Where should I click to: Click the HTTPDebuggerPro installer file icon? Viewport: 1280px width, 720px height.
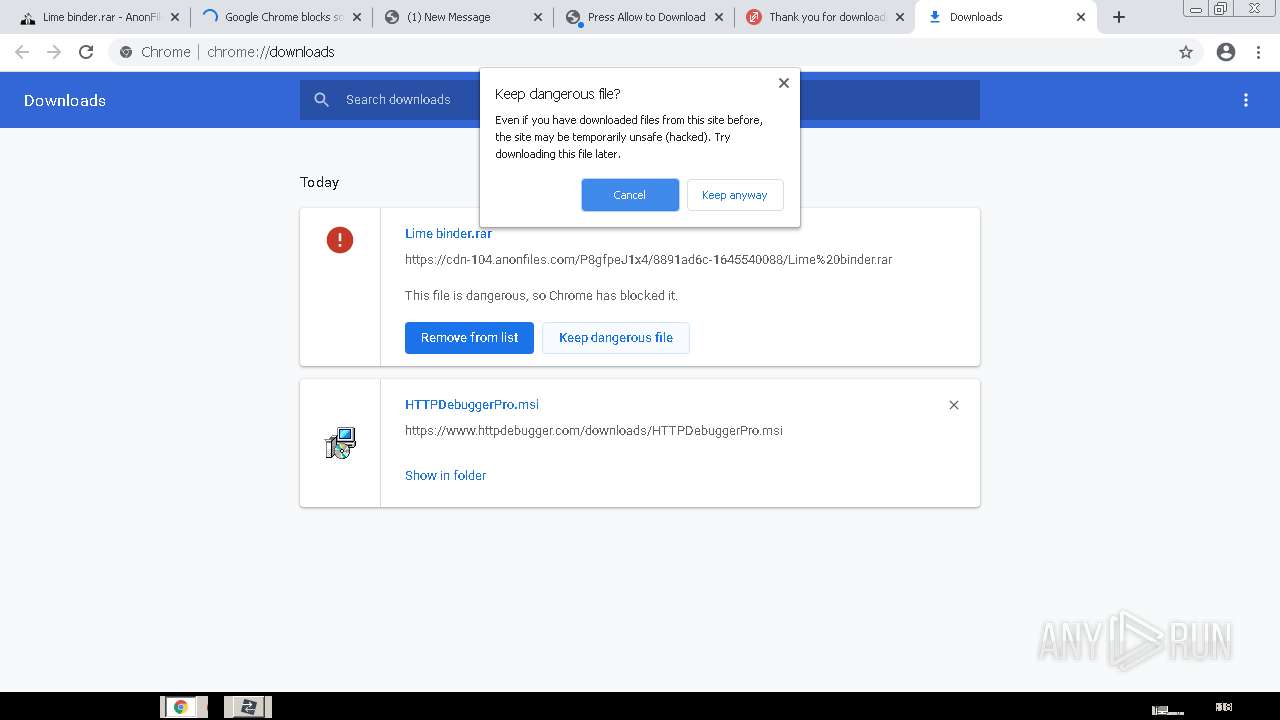[x=340, y=443]
